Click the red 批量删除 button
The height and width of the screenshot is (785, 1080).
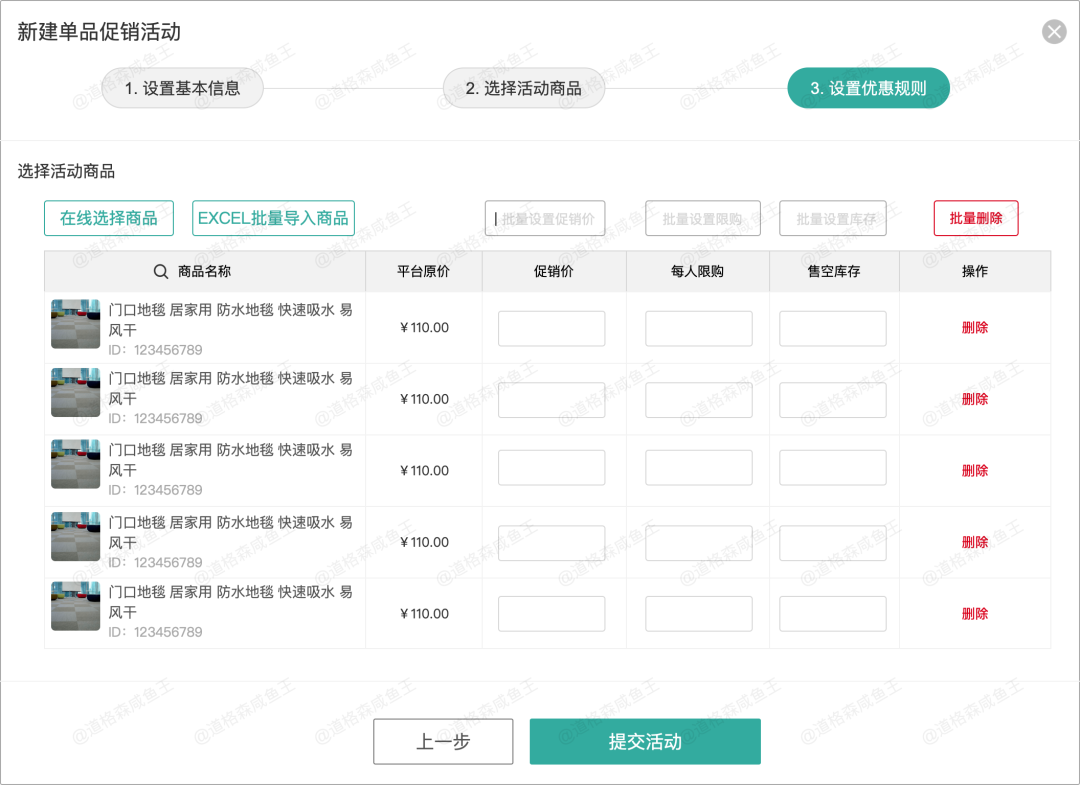(976, 218)
